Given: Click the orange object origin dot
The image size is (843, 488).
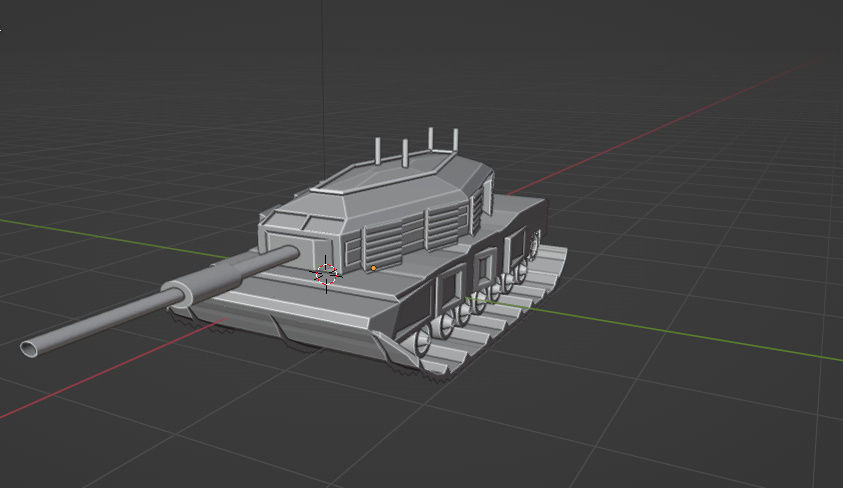Looking at the screenshot, I should tap(374, 268).
